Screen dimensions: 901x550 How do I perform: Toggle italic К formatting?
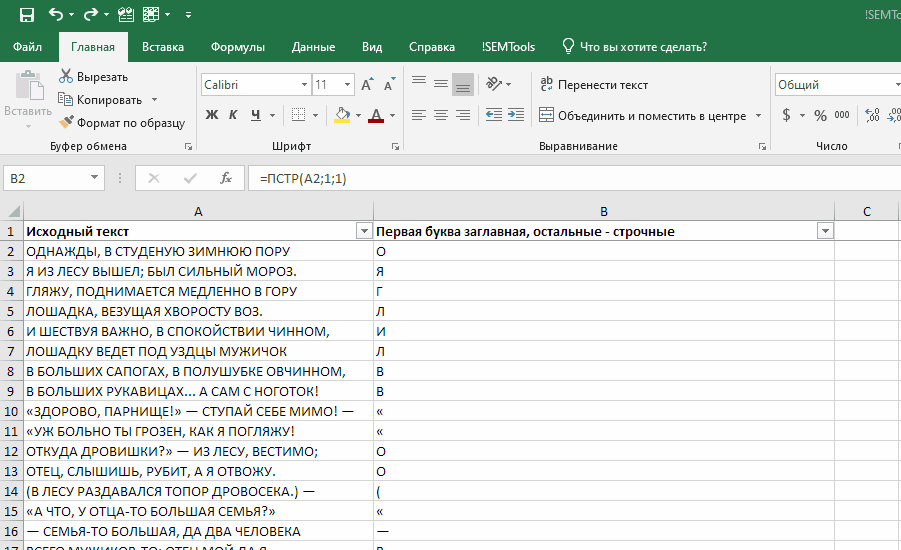click(x=233, y=115)
